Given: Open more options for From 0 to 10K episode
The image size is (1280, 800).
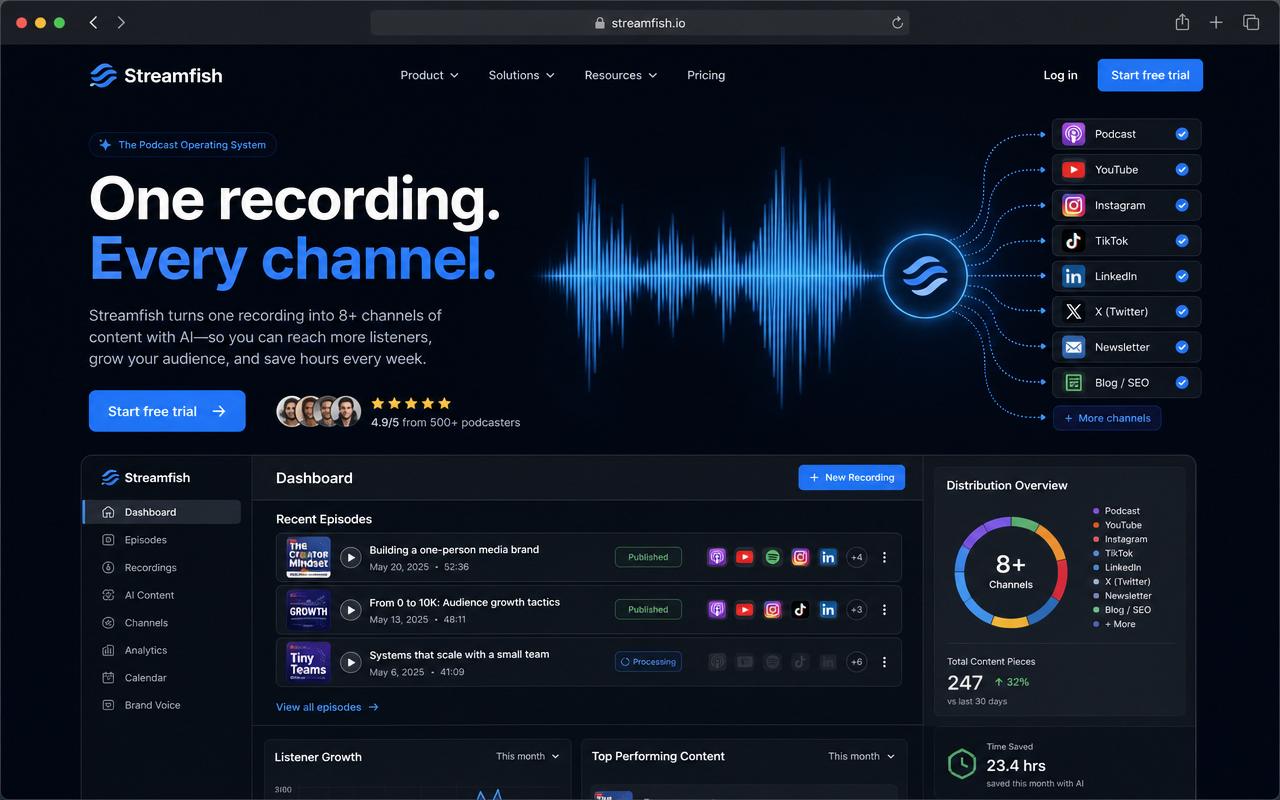Looking at the screenshot, I should pyautogui.click(x=884, y=609).
